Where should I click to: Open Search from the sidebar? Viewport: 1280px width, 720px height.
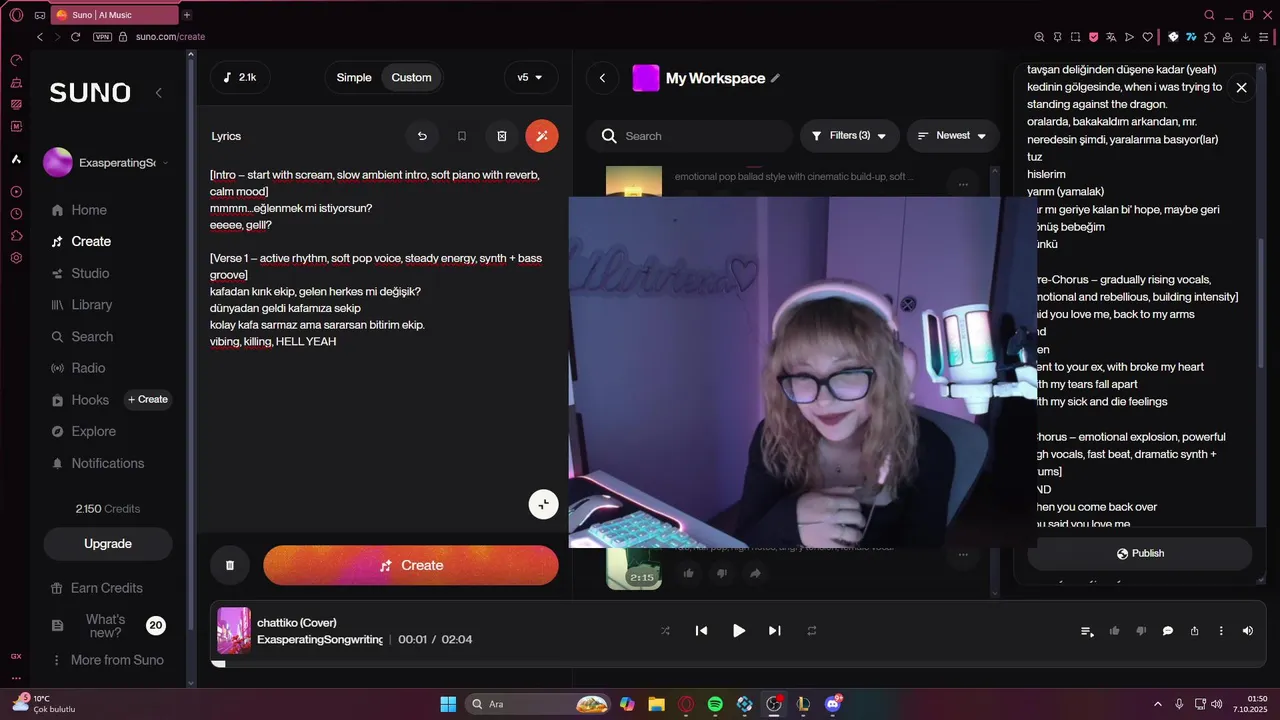pyautogui.click(x=82, y=337)
